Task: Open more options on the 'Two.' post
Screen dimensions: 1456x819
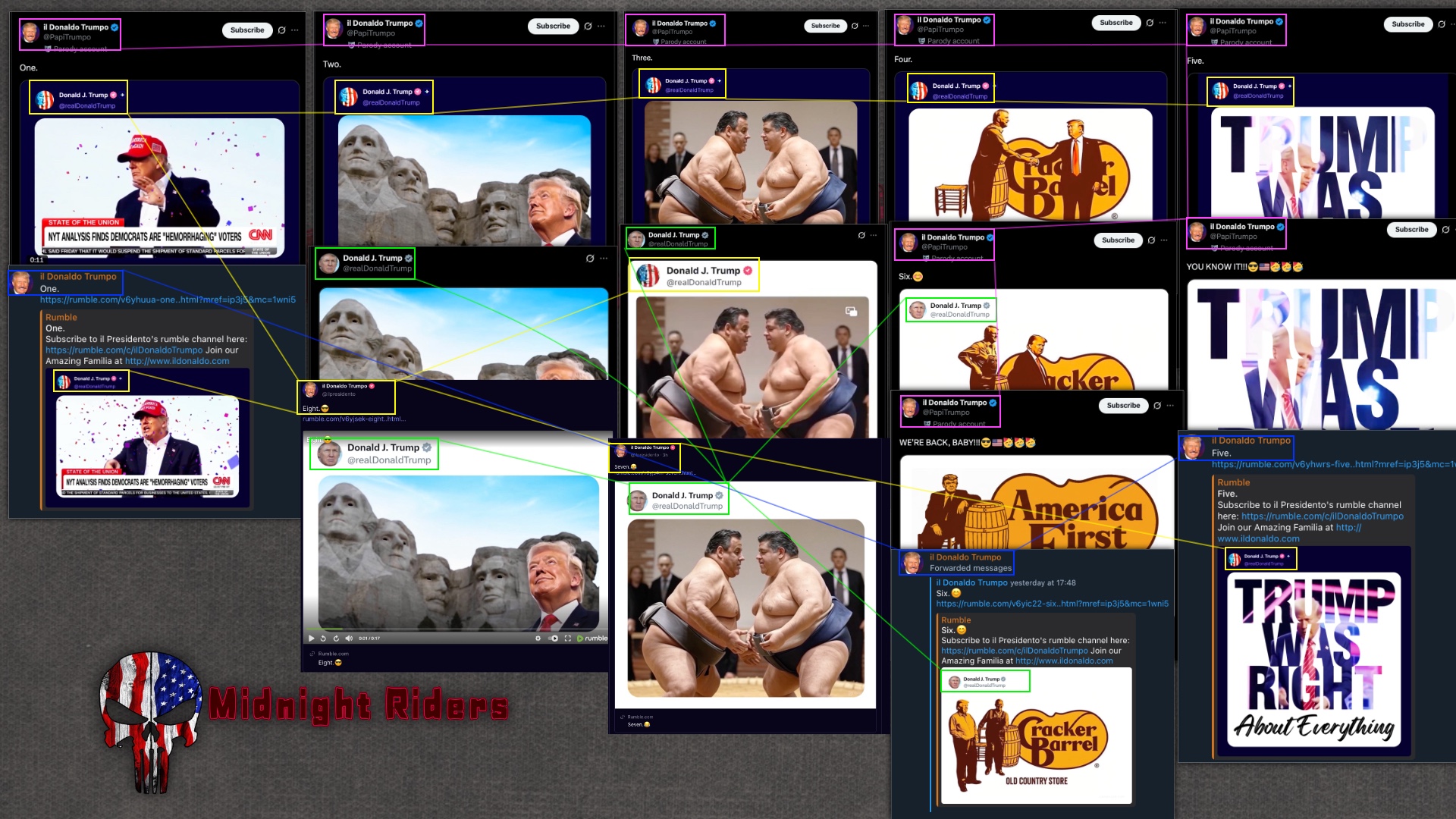Action: [601, 26]
